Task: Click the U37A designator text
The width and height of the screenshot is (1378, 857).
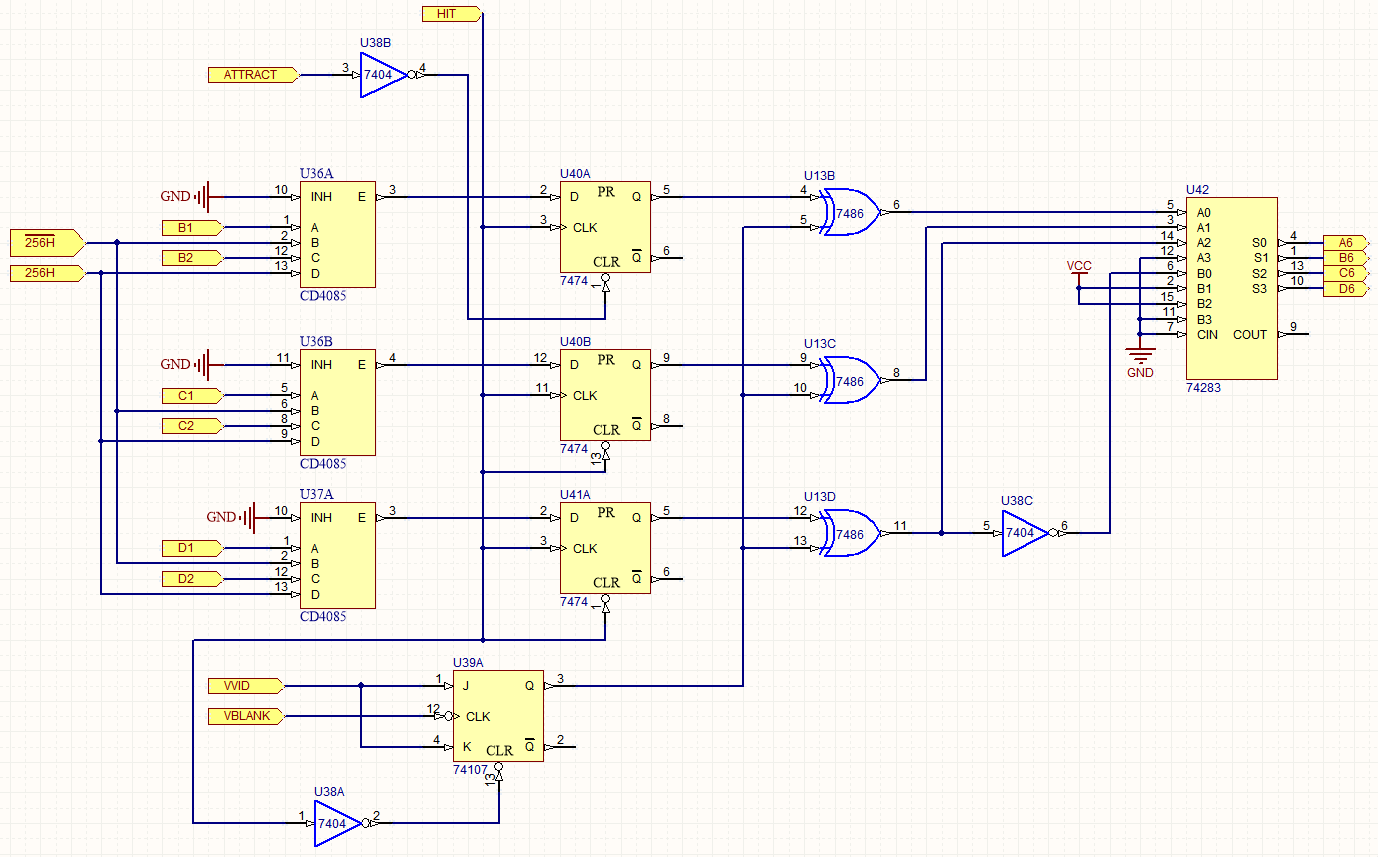Action: 316,494
